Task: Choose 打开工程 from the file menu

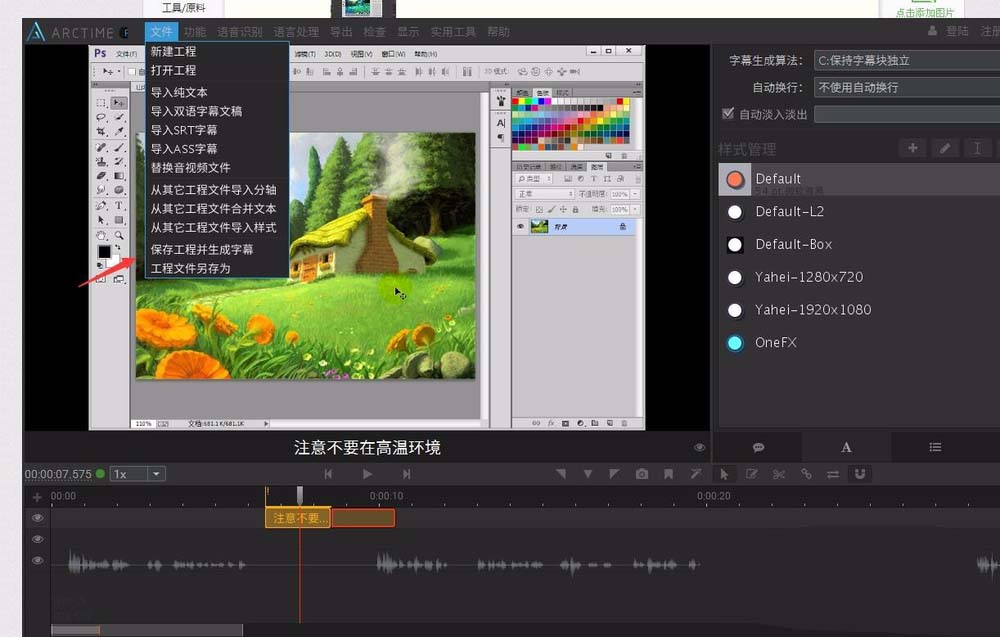Action: 217,70
